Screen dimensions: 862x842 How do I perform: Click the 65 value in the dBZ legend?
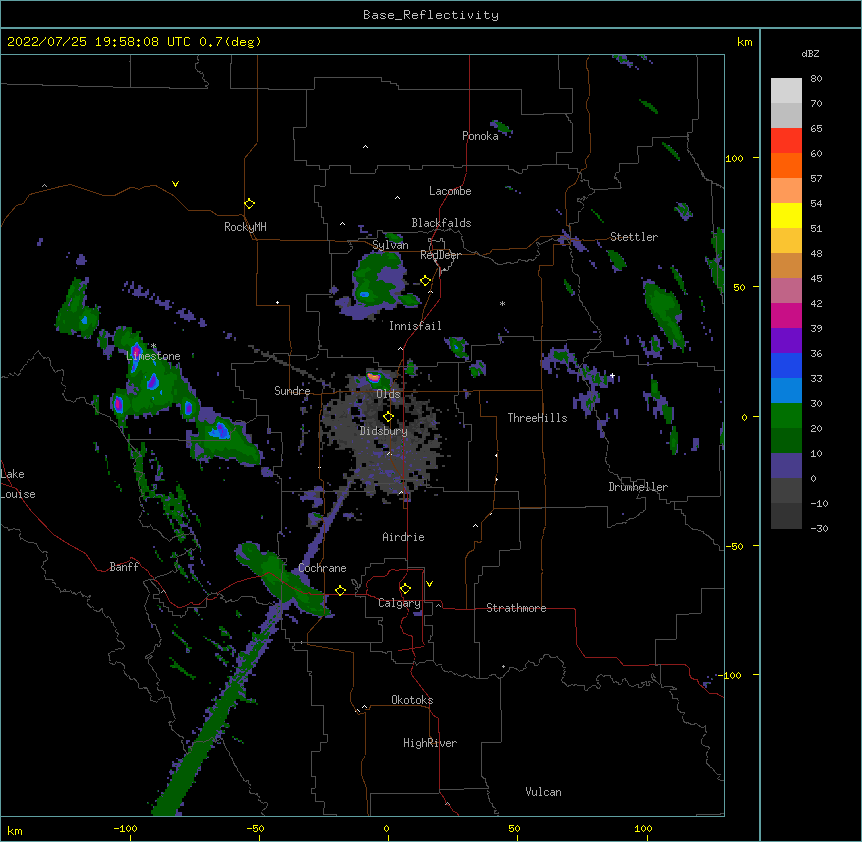pyautogui.click(x=816, y=129)
